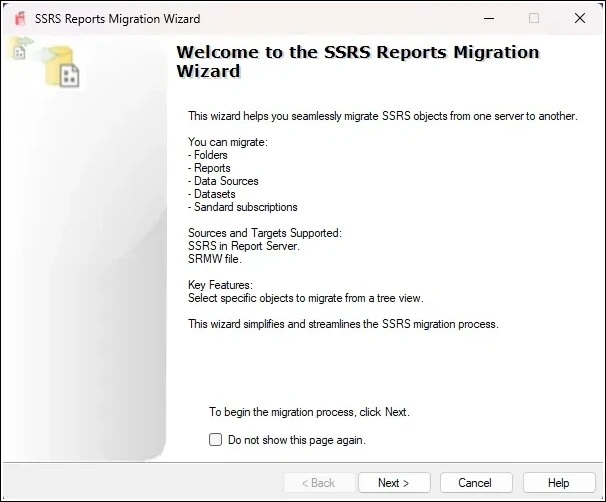The image size is (606, 502).
Task: Click the report document icon on the banner
Action: (69, 76)
